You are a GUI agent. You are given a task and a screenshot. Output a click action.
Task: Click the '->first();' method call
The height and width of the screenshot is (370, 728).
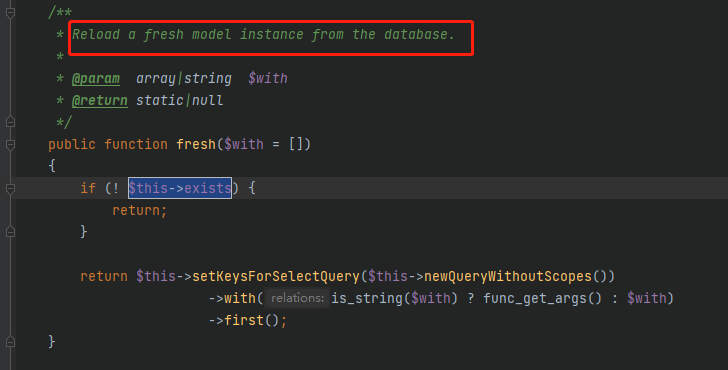coord(248,320)
